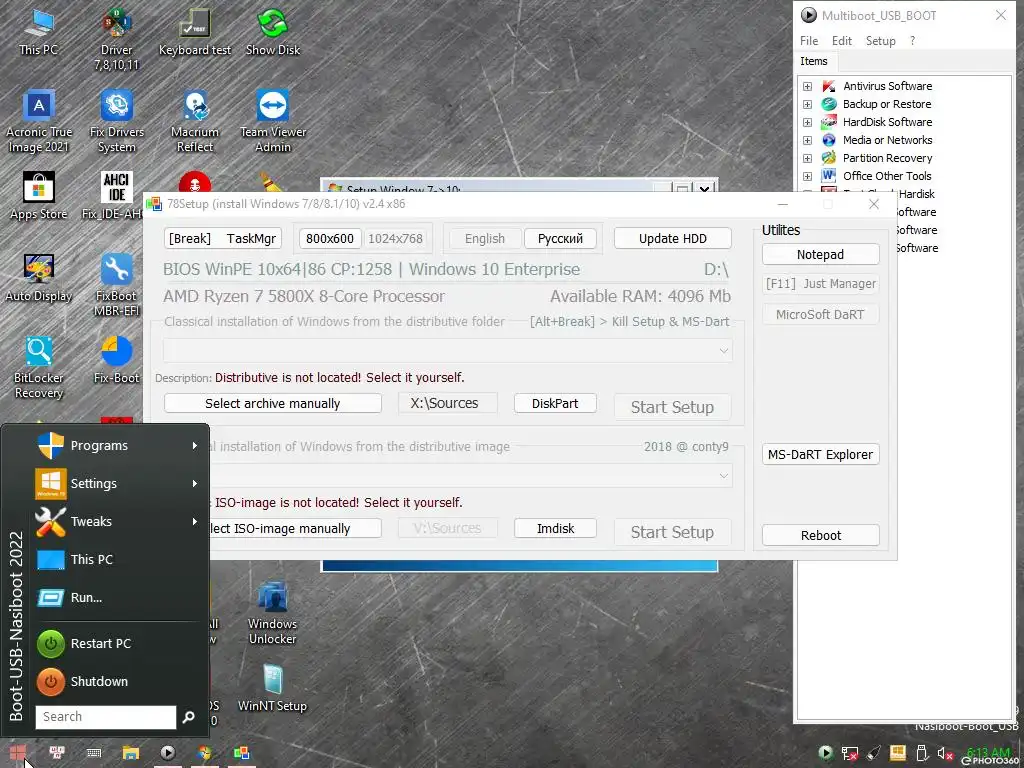Open distributive image dropdown list

click(723, 475)
